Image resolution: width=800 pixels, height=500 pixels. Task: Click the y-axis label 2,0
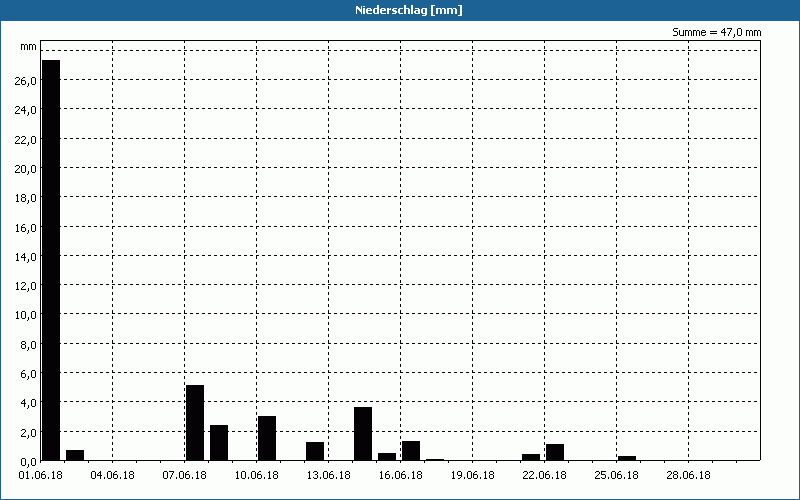pyautogui.click(x=28, y=432)
